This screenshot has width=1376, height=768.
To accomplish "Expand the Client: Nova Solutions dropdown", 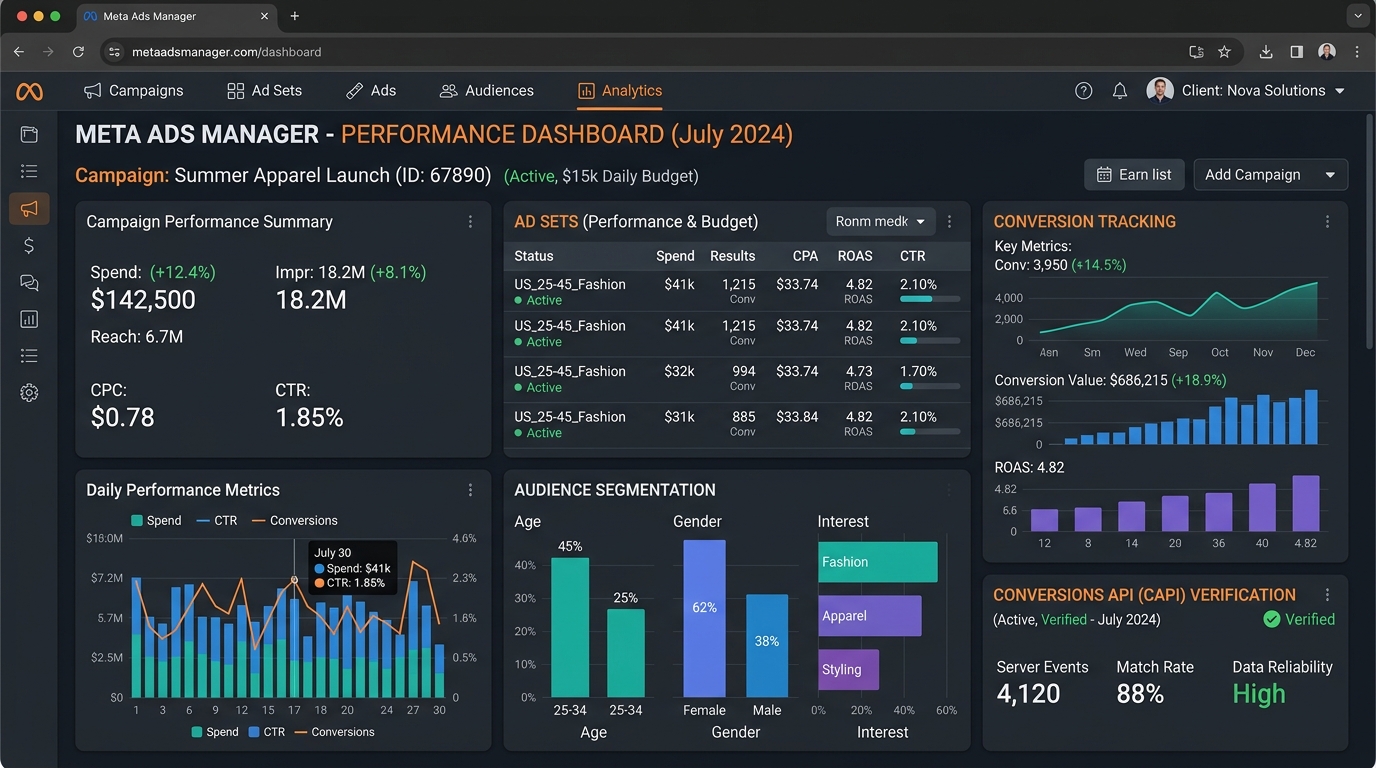I will pos(1340,91).
